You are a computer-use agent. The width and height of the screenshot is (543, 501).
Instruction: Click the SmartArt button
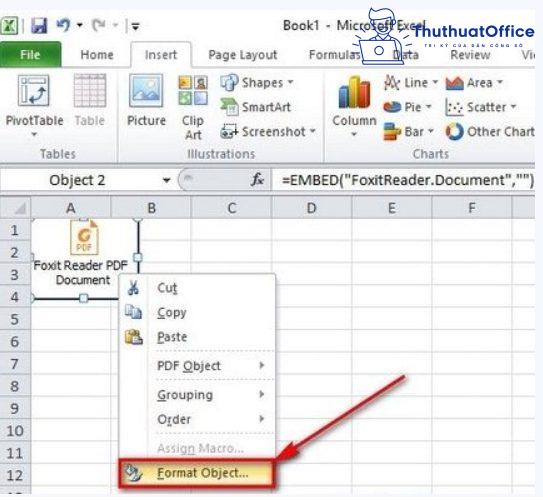[x=256, y=107]
